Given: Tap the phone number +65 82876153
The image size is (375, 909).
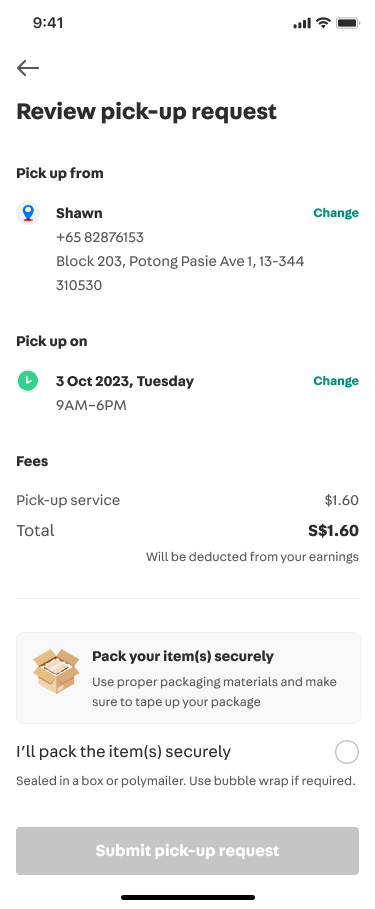Looking at the screenshot, I should coord(100,237).
